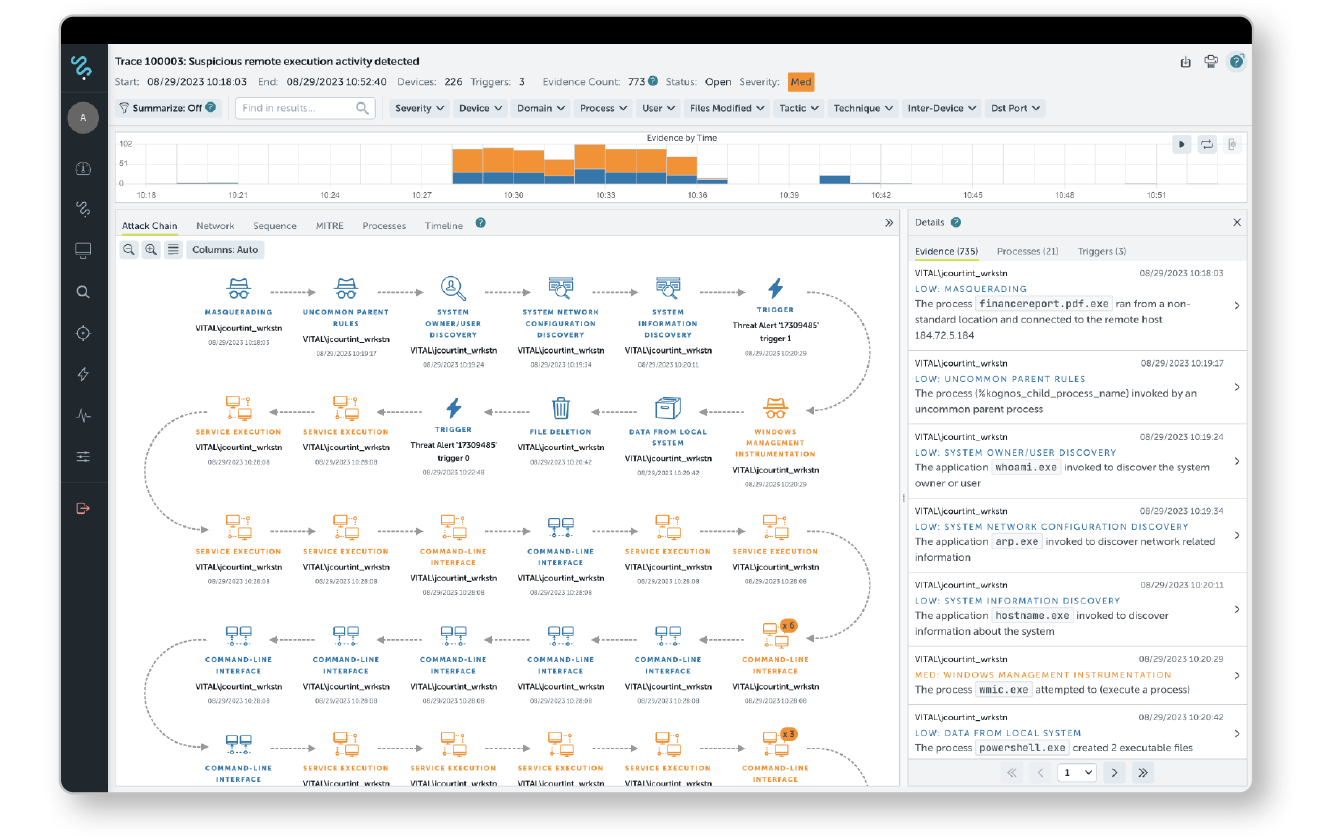This screenshot has height=840, width=1340.
Task: Select the Masquerading node icon
Action: click(x=238, y=289)
